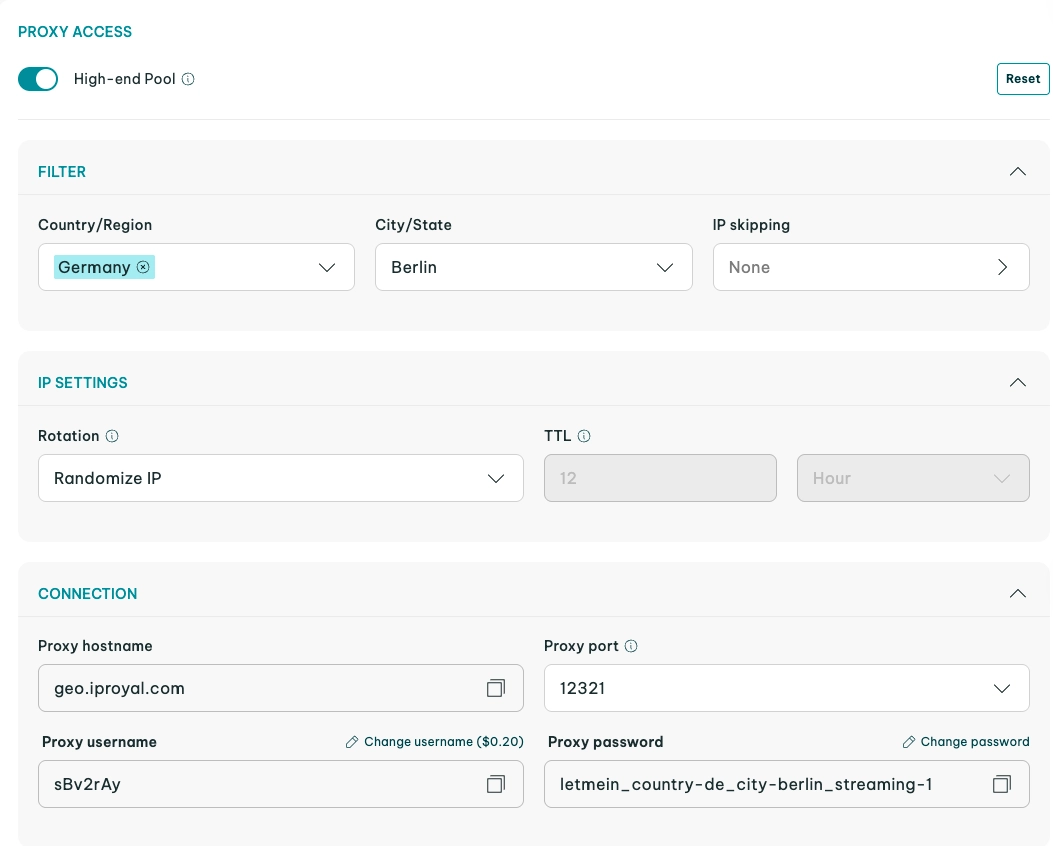
Task: Collapse the Connection section
Action: [1017, 594]
